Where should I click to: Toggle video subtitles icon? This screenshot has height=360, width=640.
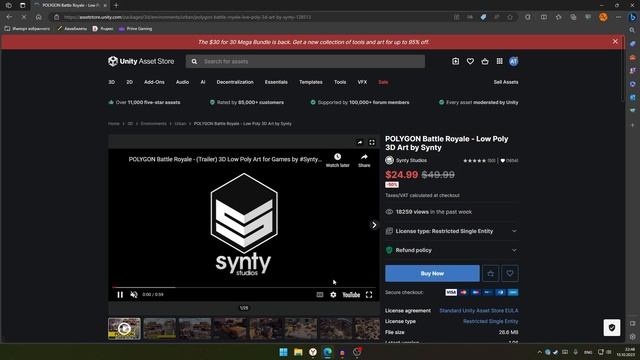pyautogui.click(x=320, y=295)
